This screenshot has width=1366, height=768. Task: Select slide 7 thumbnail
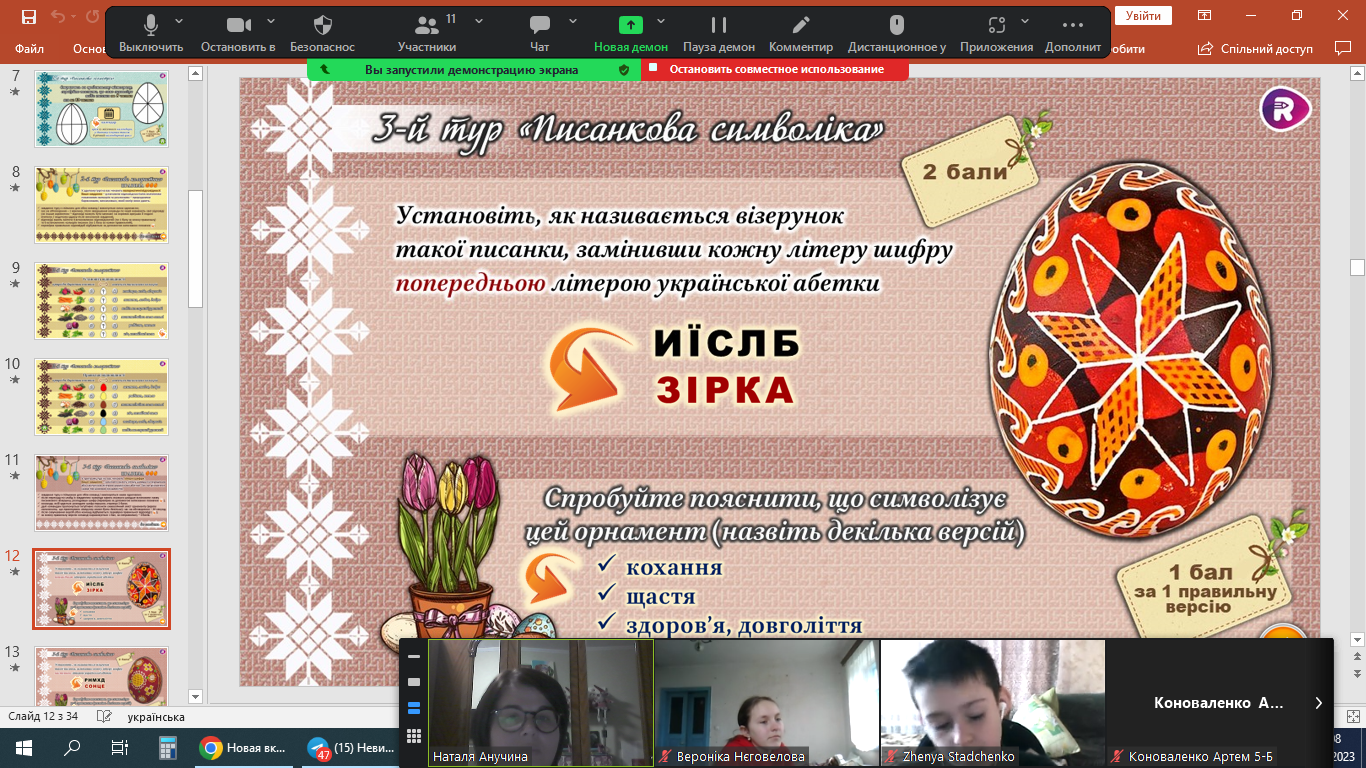point(102,109)
